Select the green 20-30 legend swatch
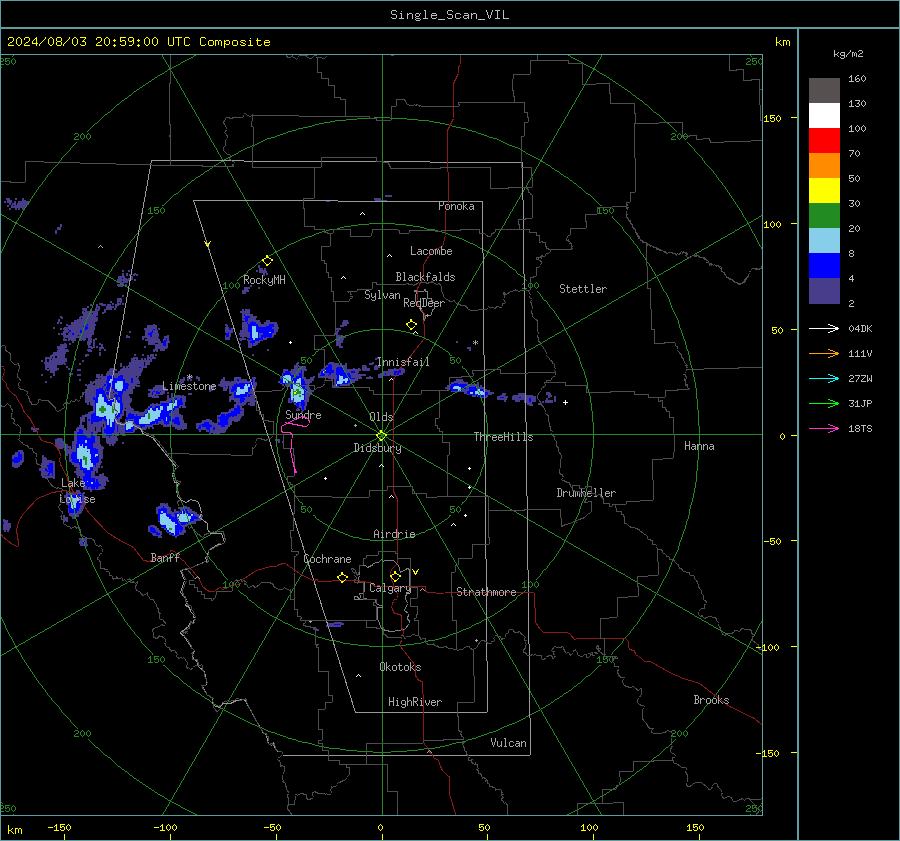900x841 pixels. [x=824, y=216]
